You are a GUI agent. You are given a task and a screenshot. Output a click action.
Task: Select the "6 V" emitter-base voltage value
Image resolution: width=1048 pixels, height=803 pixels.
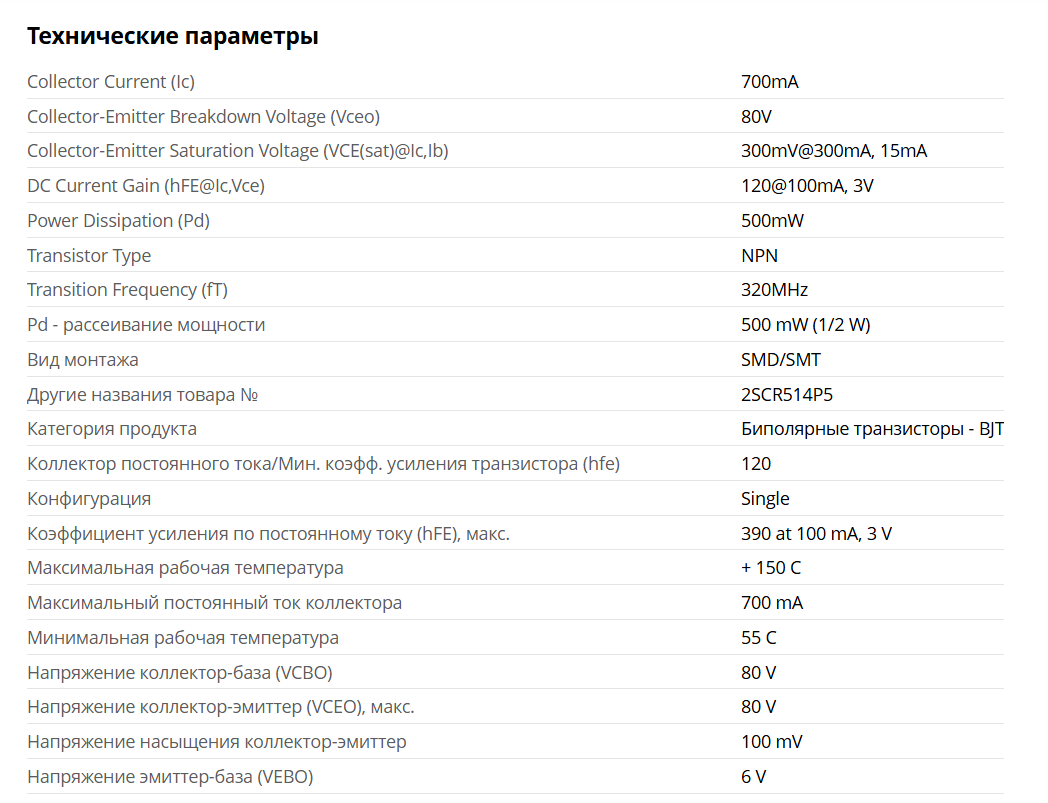[754, 777]
